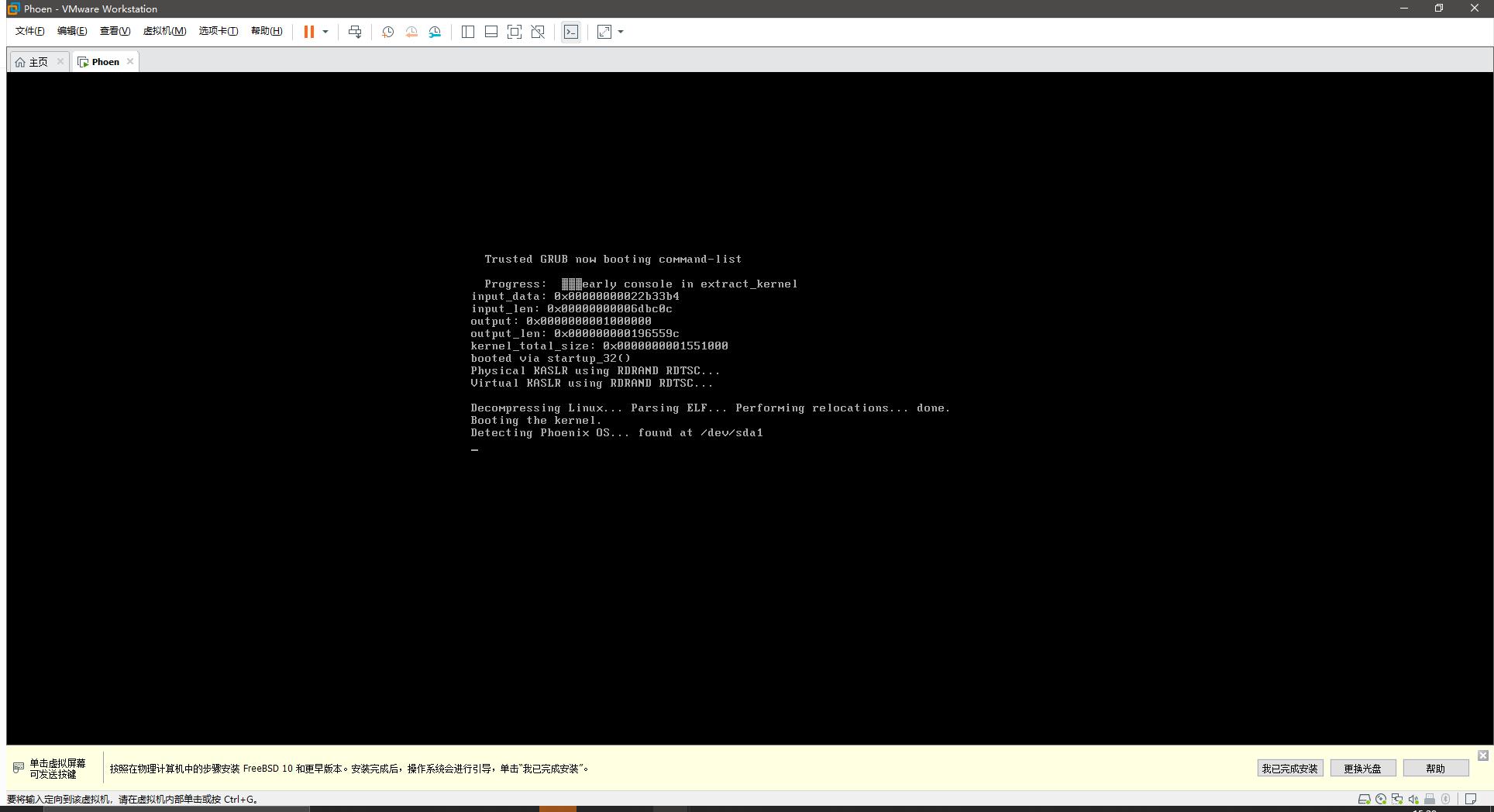Click the hard disk status icon

(1365, 799)
